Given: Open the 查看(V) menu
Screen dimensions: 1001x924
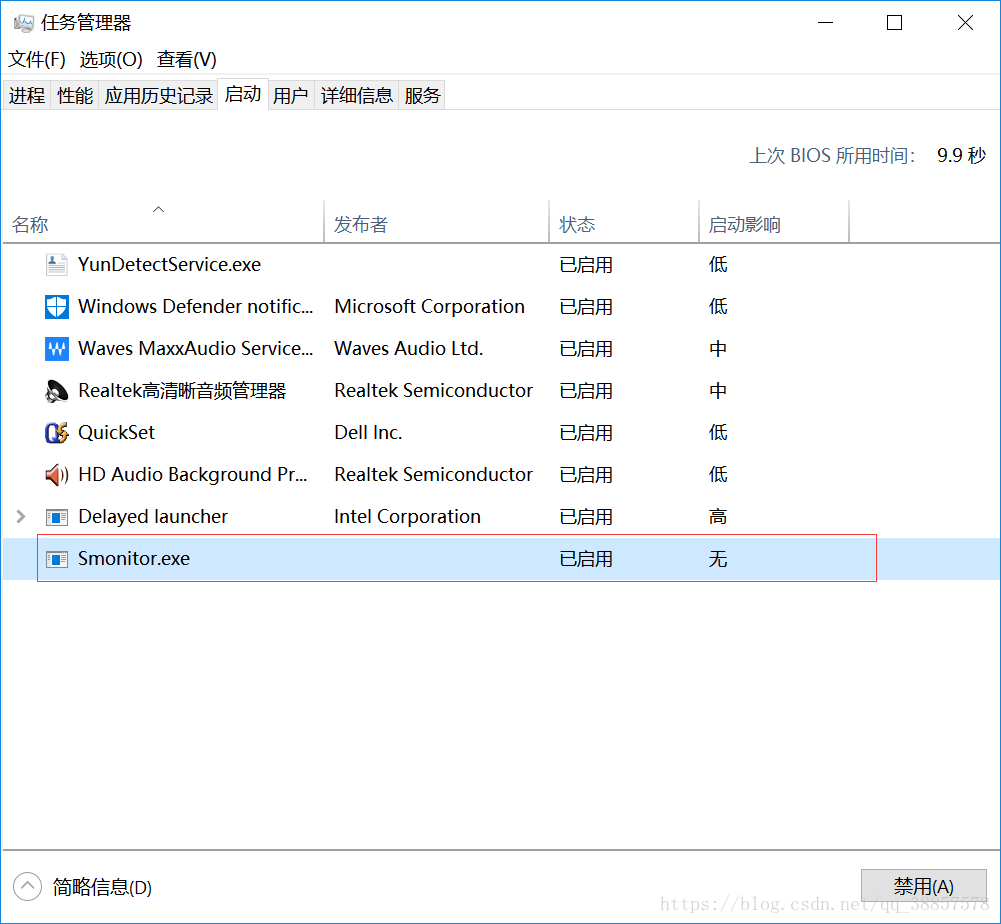Looking at the screenshot, I should [x=186, y=59].
